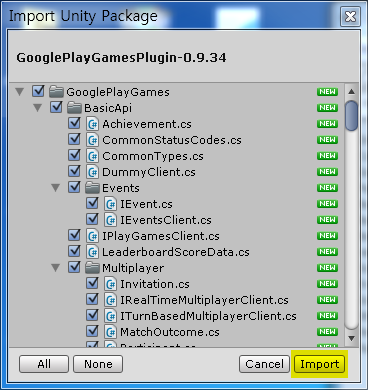Viewport: 368px width, 390px height.
Task: Click the NEW badge beside LeaderboardScoreData.cs
Action: tap(327, 252)
